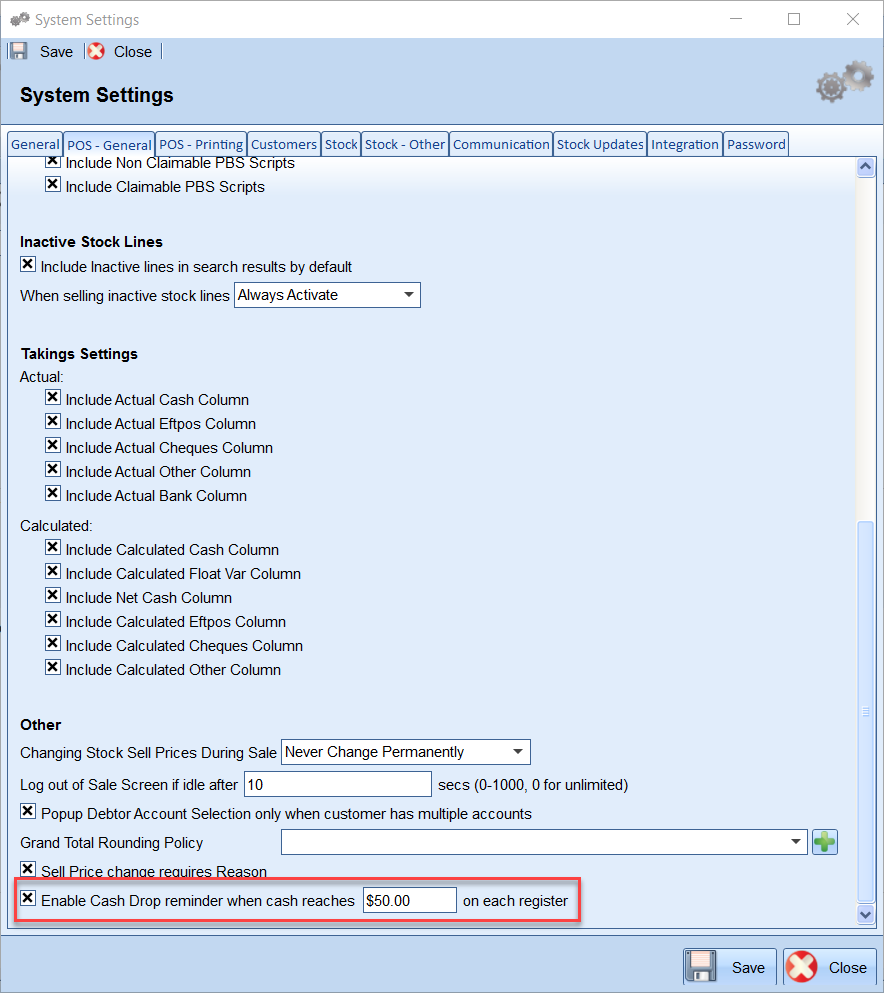Click the red X Close icon in top toolbar
Screen dimensions: 884x993
pyautogui.click(x=96, y=51)
